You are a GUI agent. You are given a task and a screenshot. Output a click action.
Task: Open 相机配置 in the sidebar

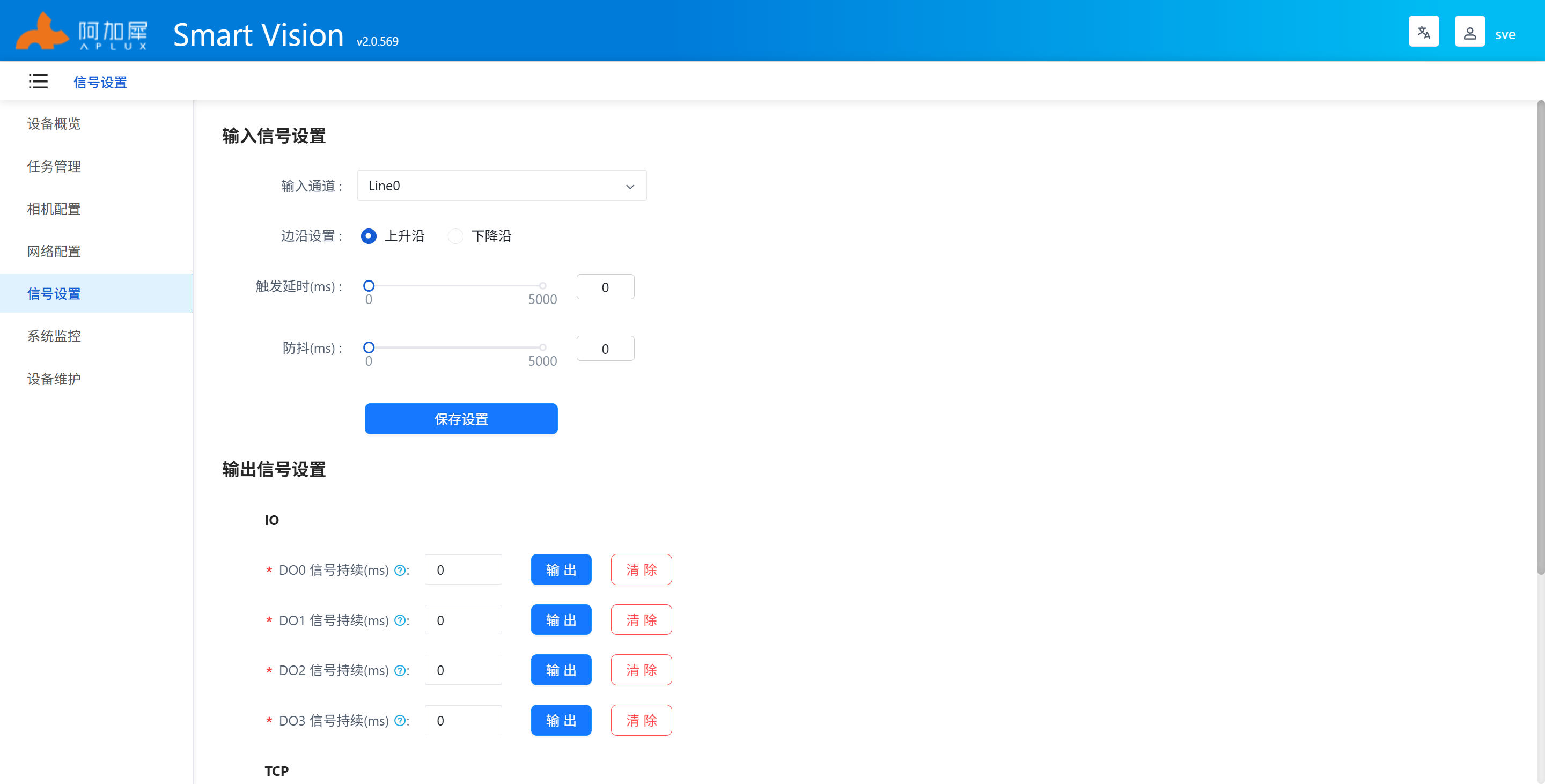coord(54,209)
